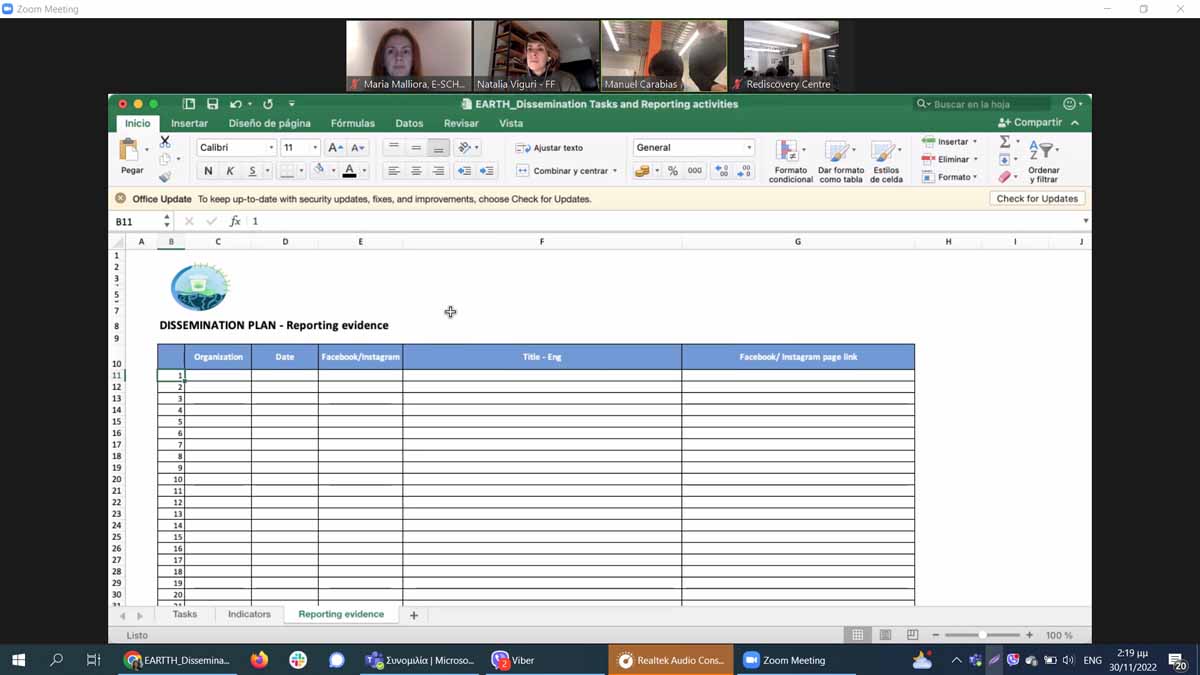The height and width of the screenshot is (675, 1200).
Task: Click the Undo arrow icon
Action: [x=235, y=104]
